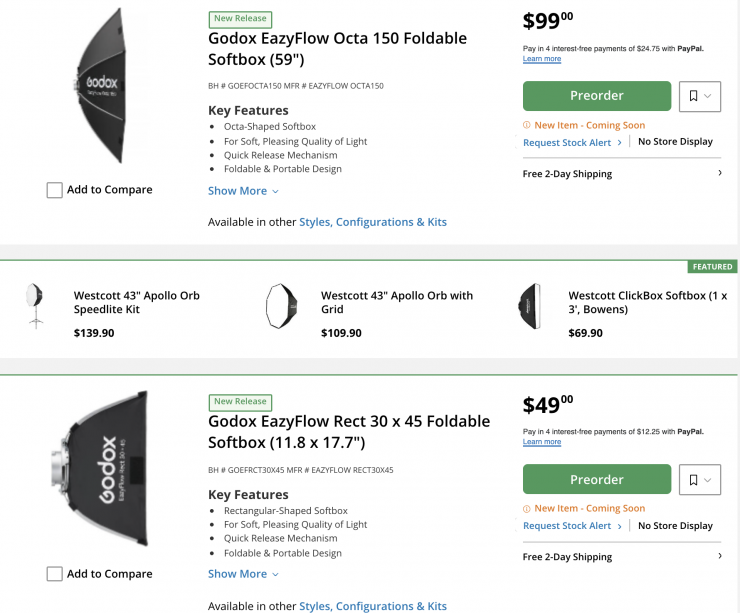This screenshot has height=613, width=740.
Task: Click the Westcott Apollo Orb with Grid image
Action: pos(282,305)
